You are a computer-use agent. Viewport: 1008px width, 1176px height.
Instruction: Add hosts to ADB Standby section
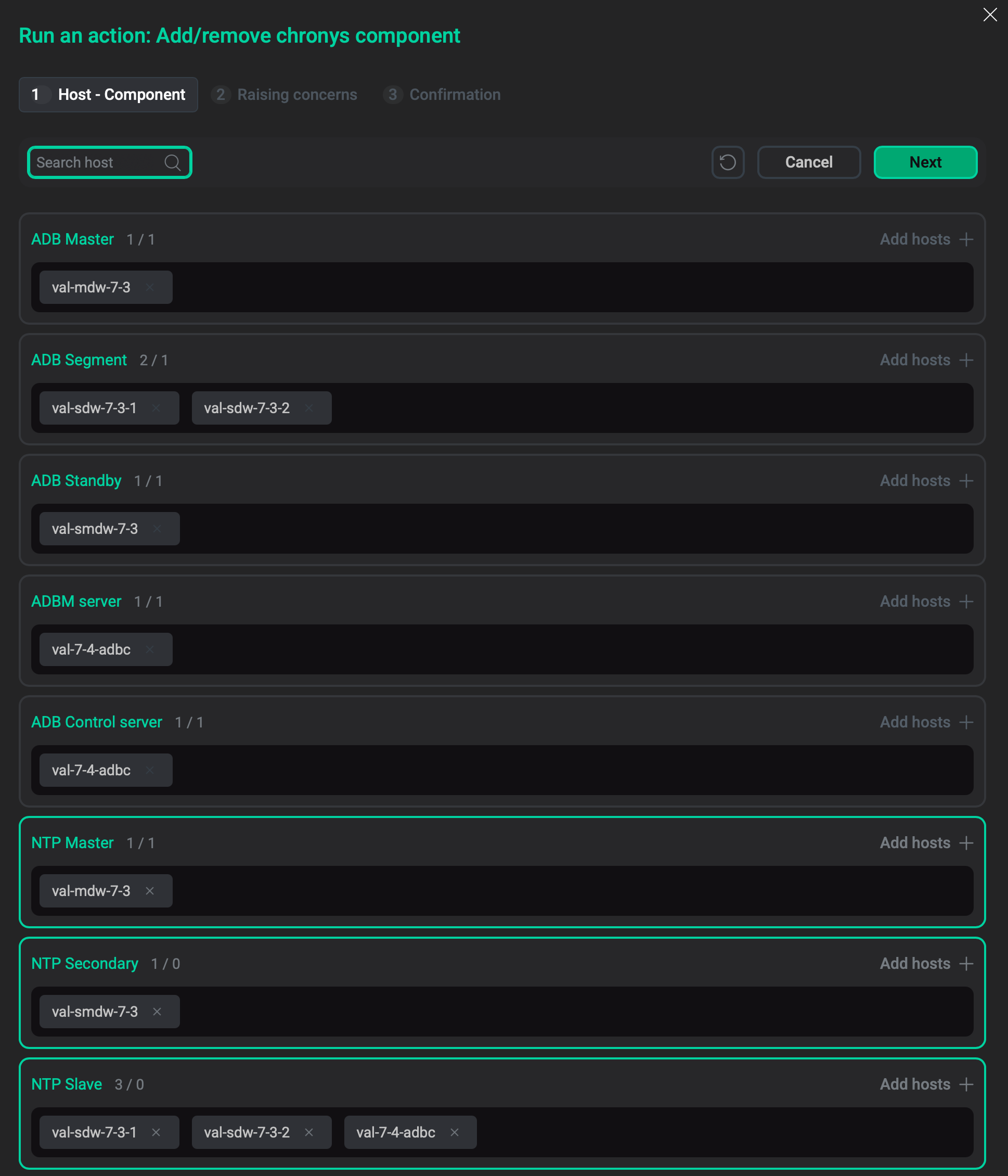click(926, 480)
